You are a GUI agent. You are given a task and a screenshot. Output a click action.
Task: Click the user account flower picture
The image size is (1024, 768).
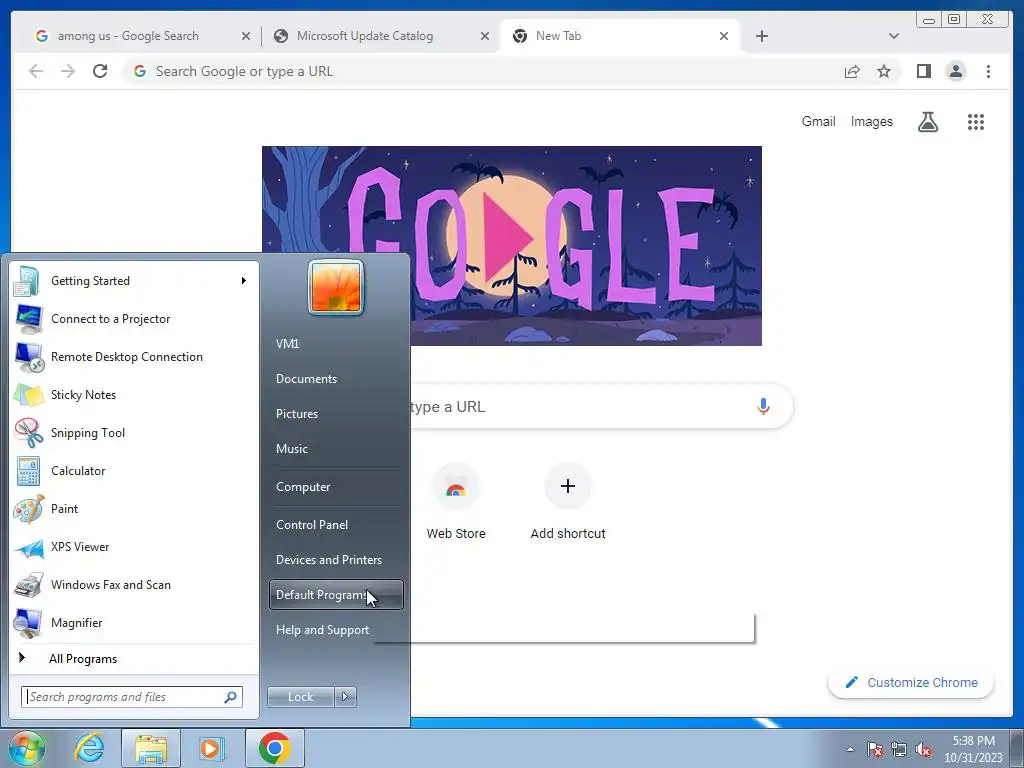coord(336,287)
